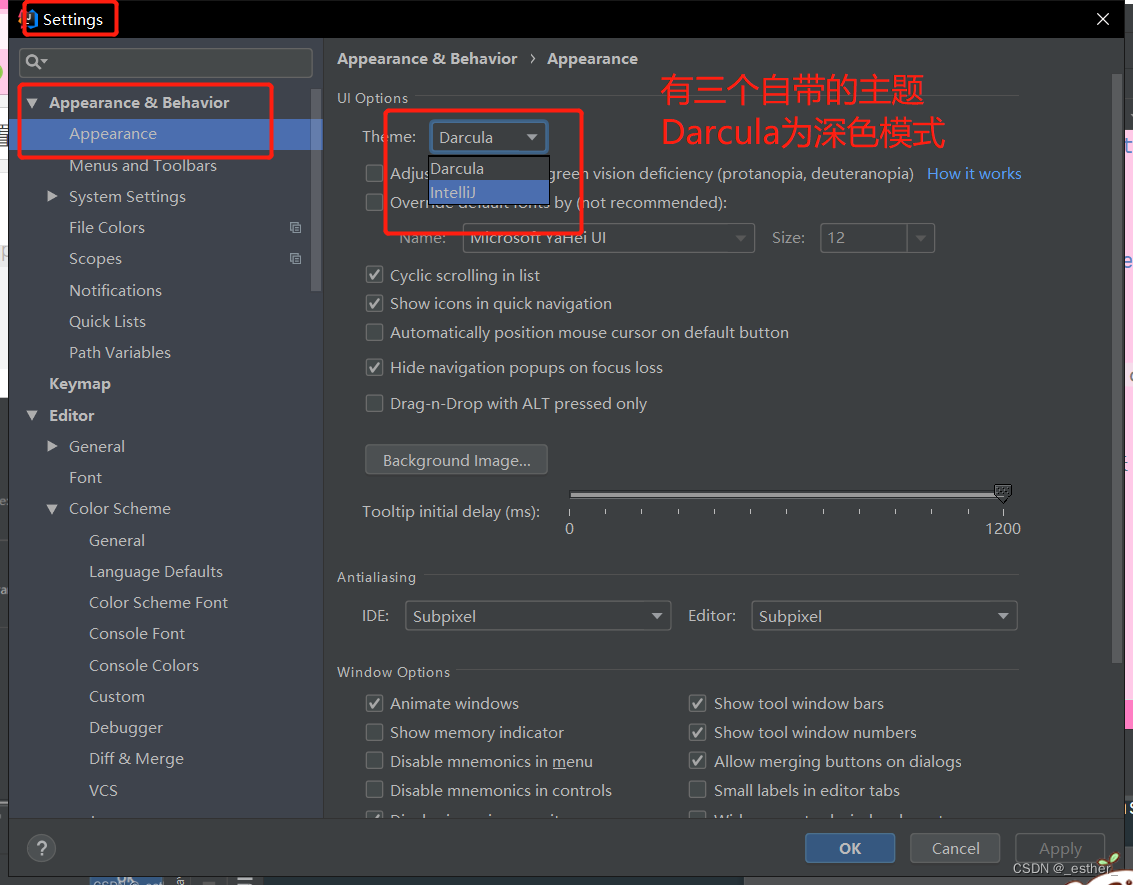Screen dimensions: 1133x885
Task: Collapse the Appearance & Behavior section
Action: [32, 103]
